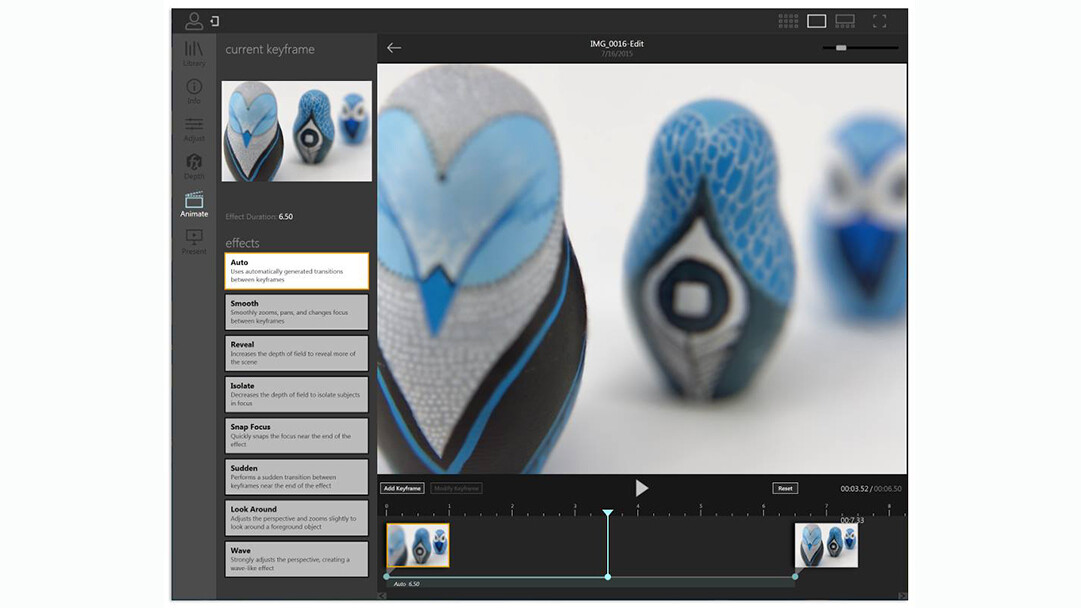Go back using the left arrow

tap(394, 47)
